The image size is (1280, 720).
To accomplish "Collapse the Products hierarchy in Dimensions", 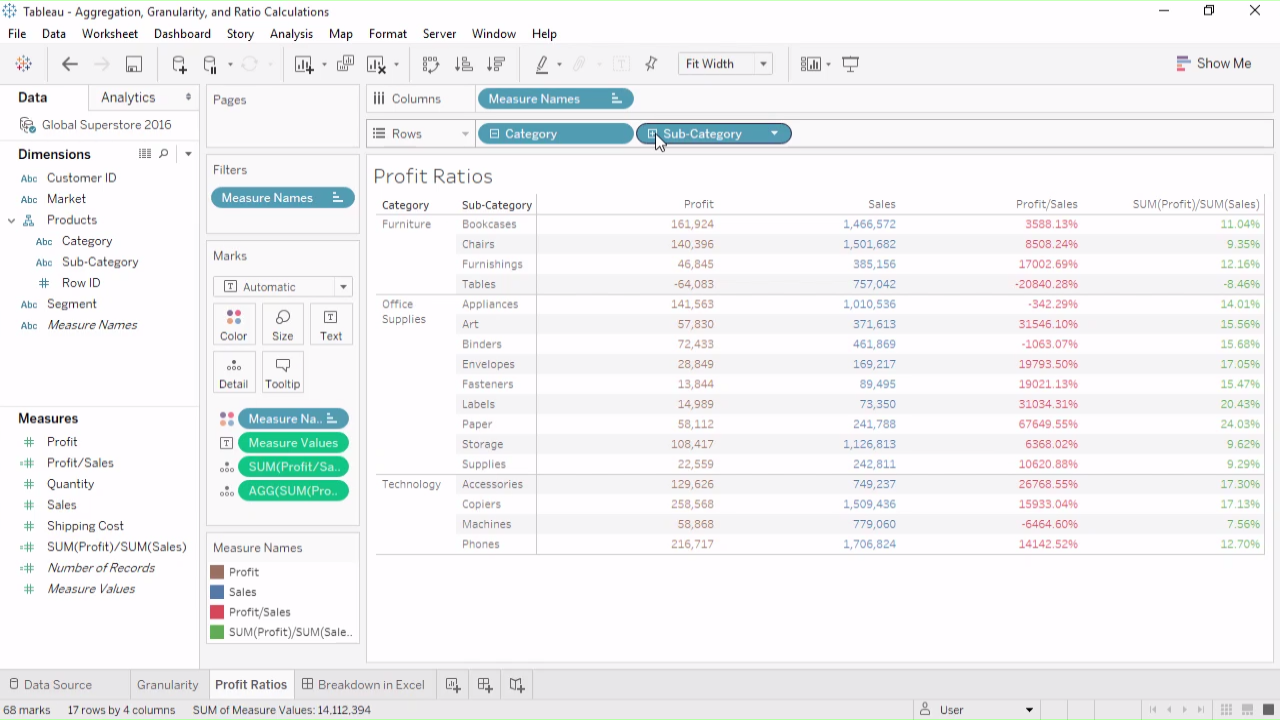I will [12, 220].
